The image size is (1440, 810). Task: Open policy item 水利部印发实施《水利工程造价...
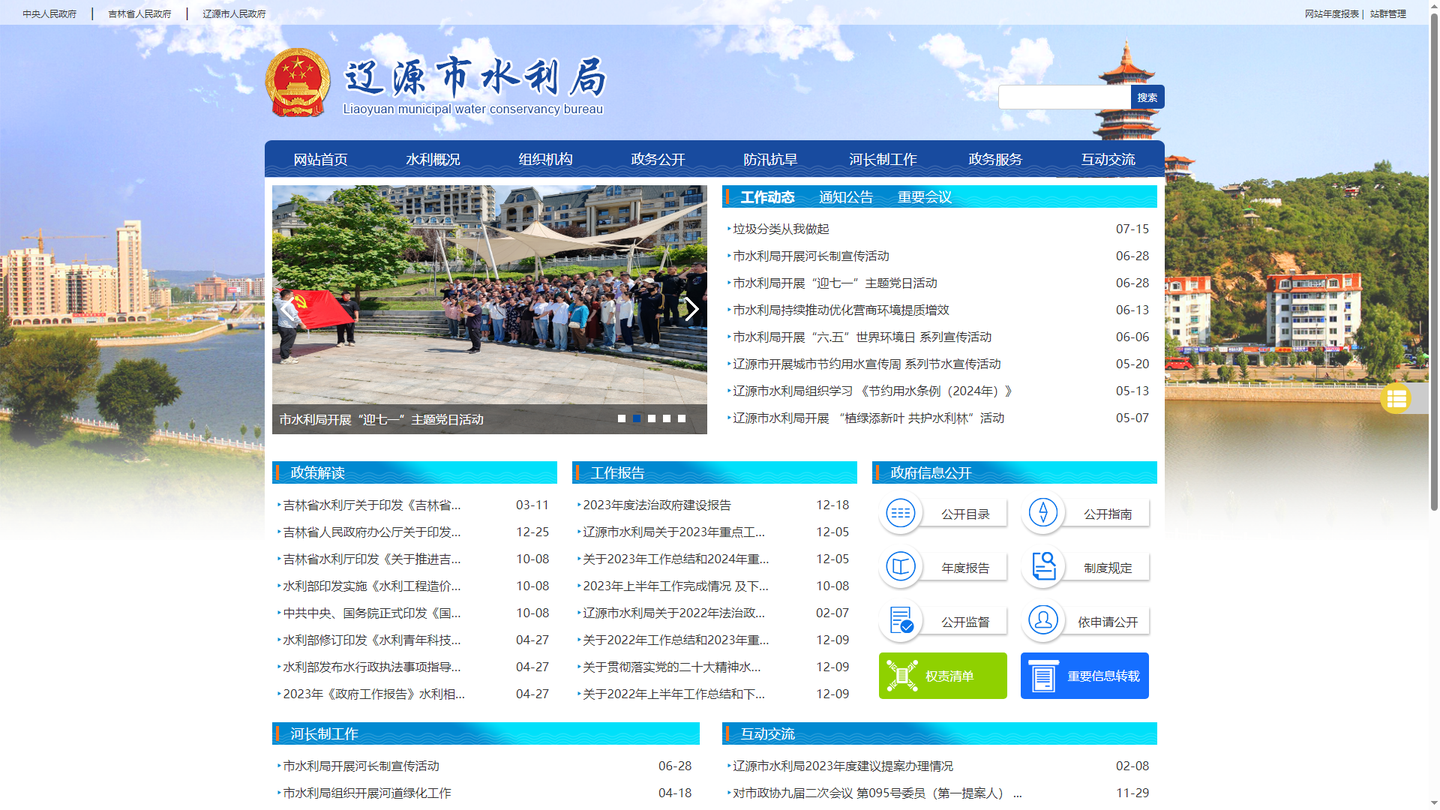(372, 586)
